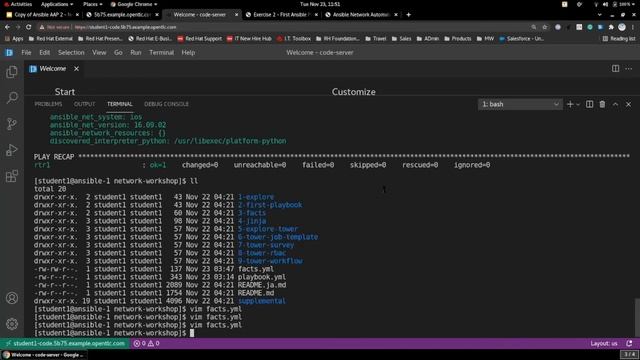Switch to 'Copy of Ansible AAP 2' browser tab
The image size is (640, 360).
click(x=42, y=15)
